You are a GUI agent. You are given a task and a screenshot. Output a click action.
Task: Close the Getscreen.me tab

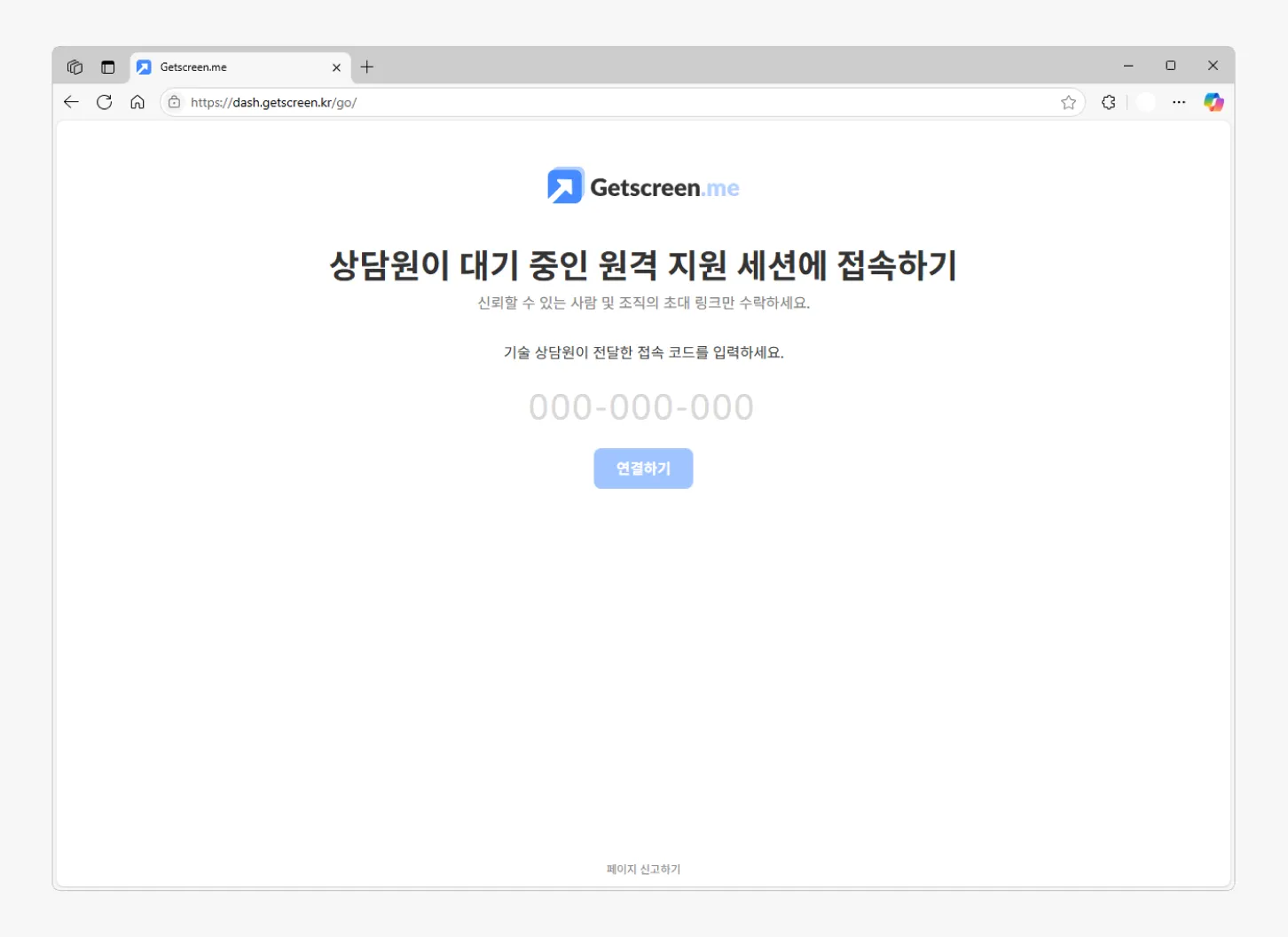tap(336, 67)
